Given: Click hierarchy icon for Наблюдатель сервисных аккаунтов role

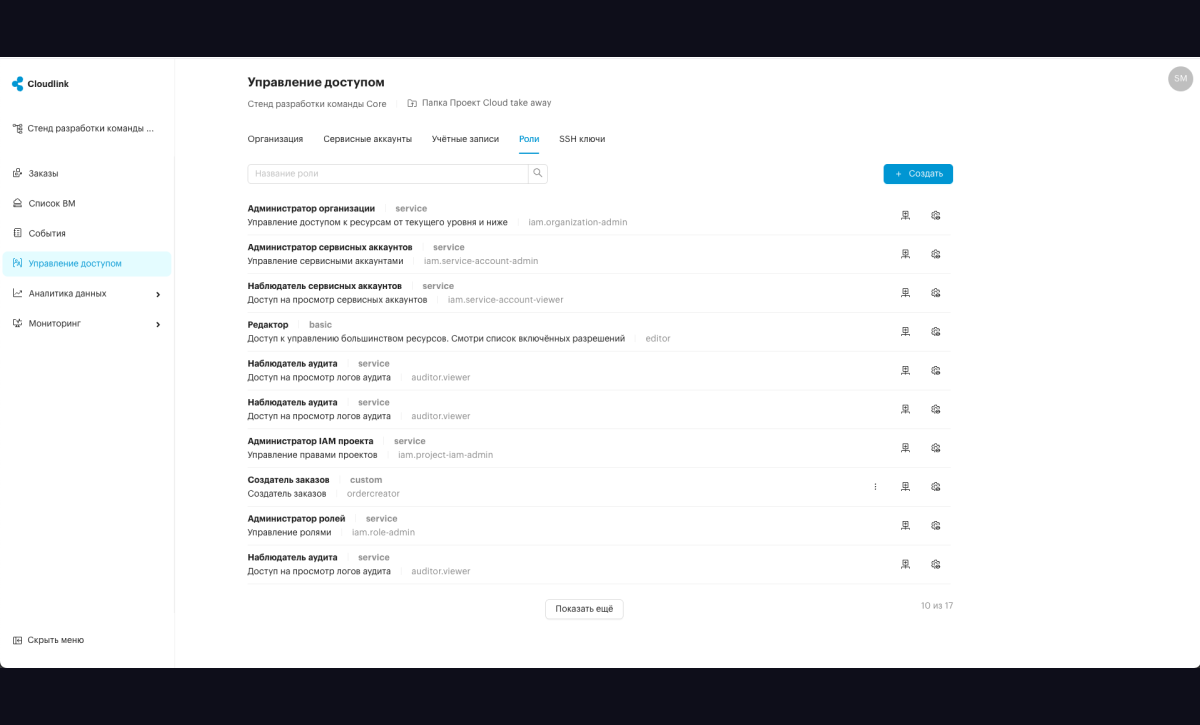Looking at the screenshot, I should [x=905, y=293].
